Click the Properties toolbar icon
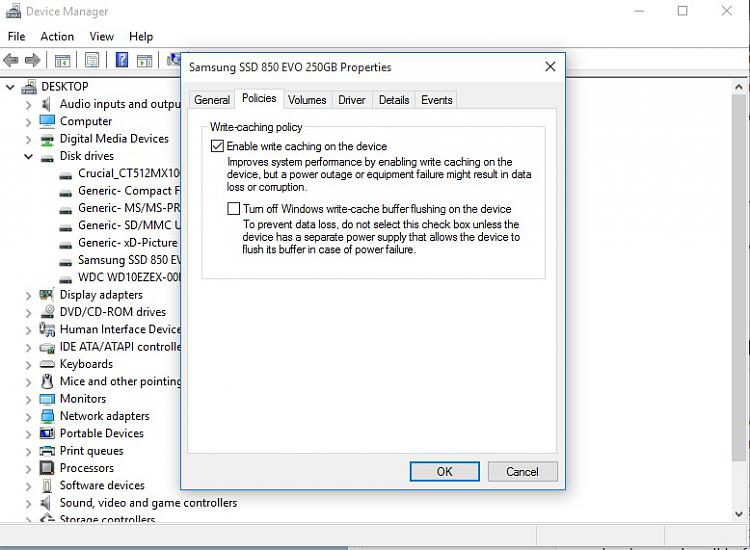Screen dimensions: 750x550 coord(92,60)
